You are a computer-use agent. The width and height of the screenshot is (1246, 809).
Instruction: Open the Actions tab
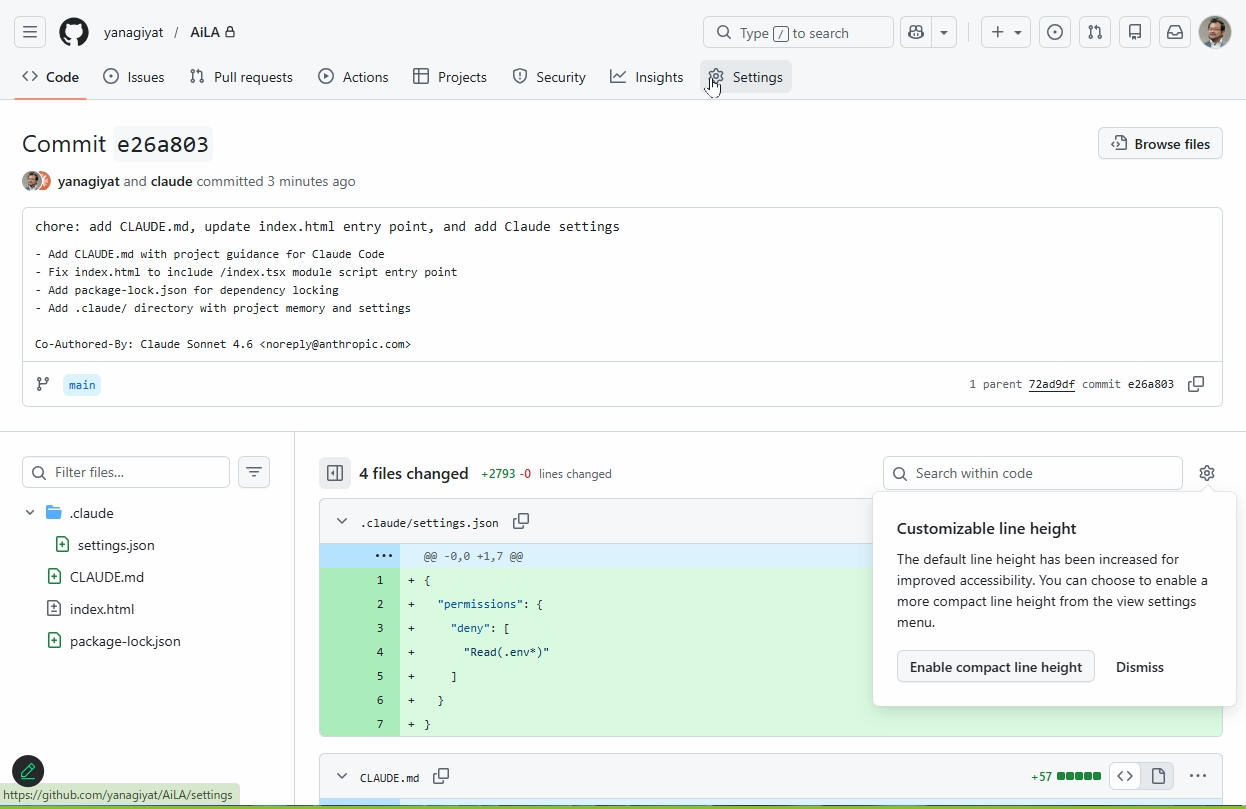point(353,77)
